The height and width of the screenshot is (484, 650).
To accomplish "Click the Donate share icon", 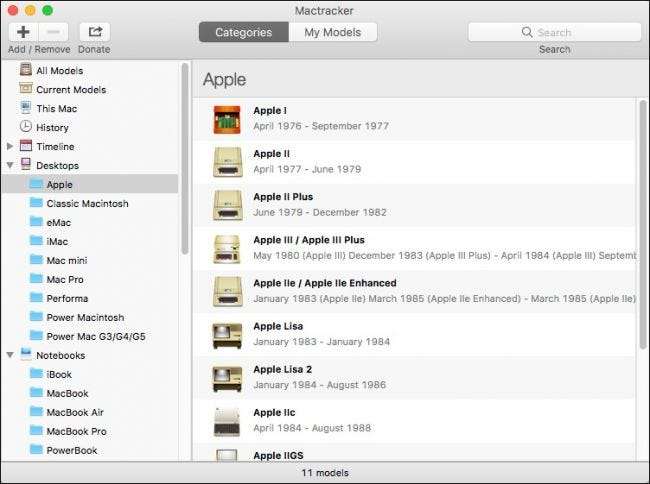I will [x=94, y=32].
